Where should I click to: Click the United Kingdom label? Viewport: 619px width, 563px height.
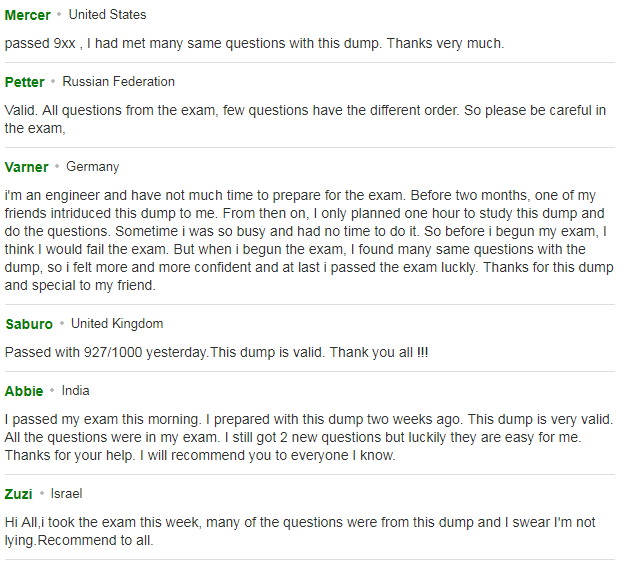click(117, 324)
